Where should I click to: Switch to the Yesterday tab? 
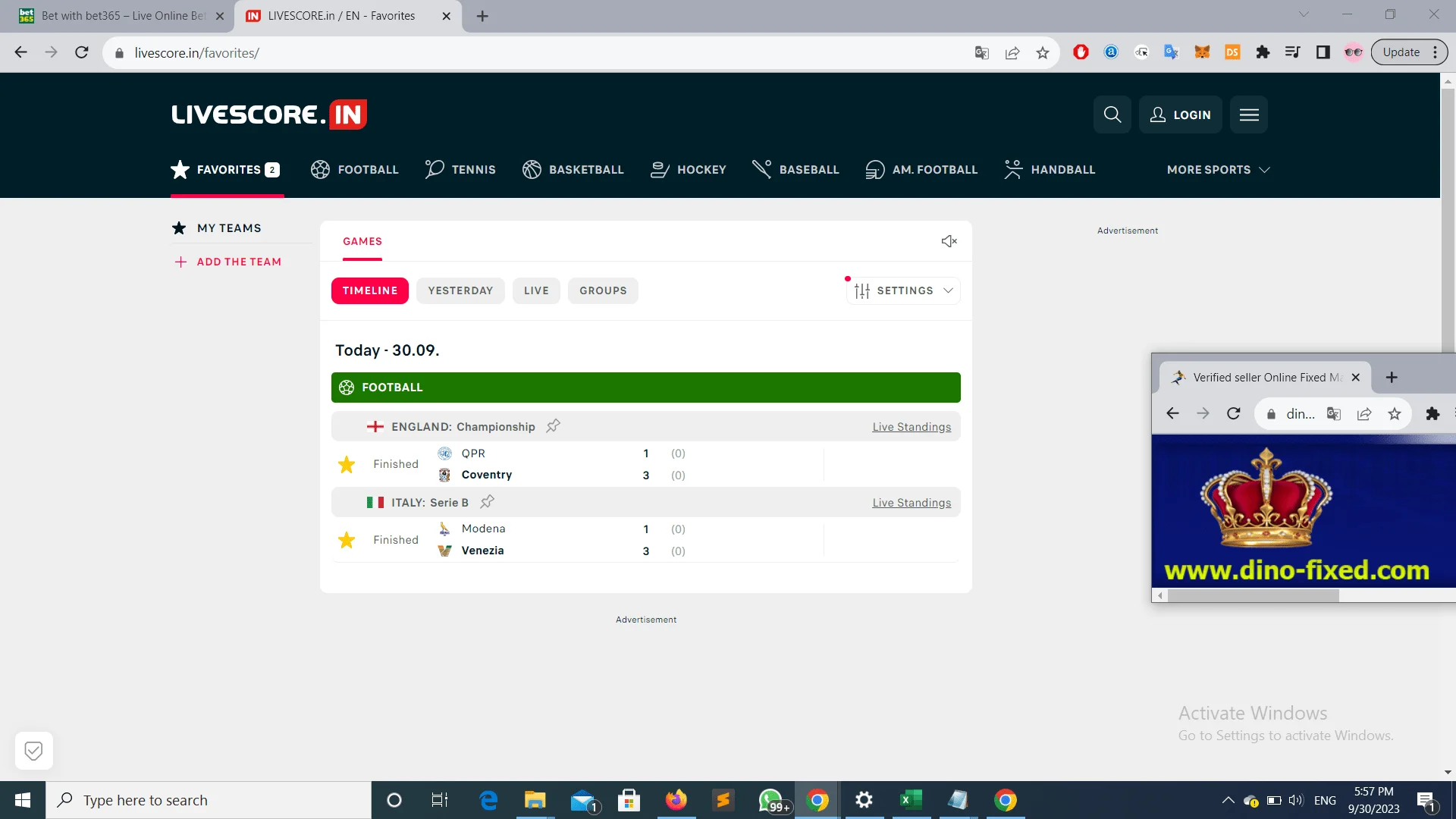tap(460, 290)
